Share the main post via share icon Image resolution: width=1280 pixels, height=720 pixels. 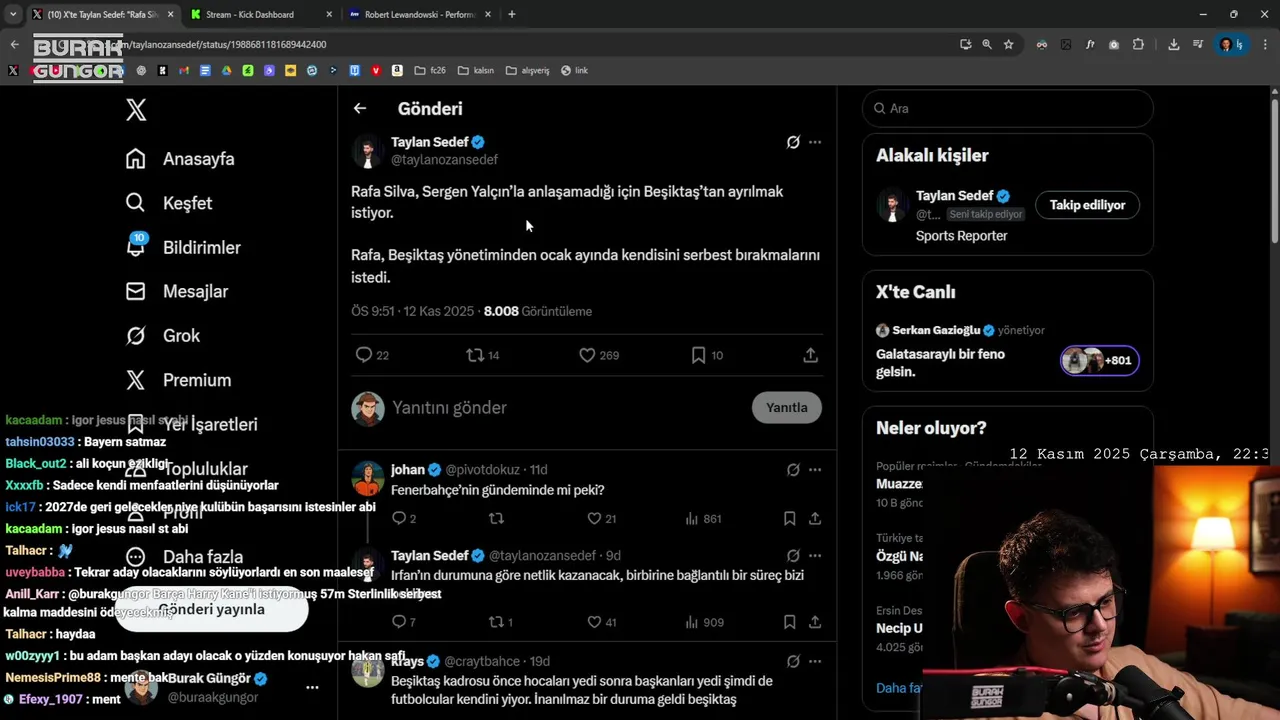[811, 355]
